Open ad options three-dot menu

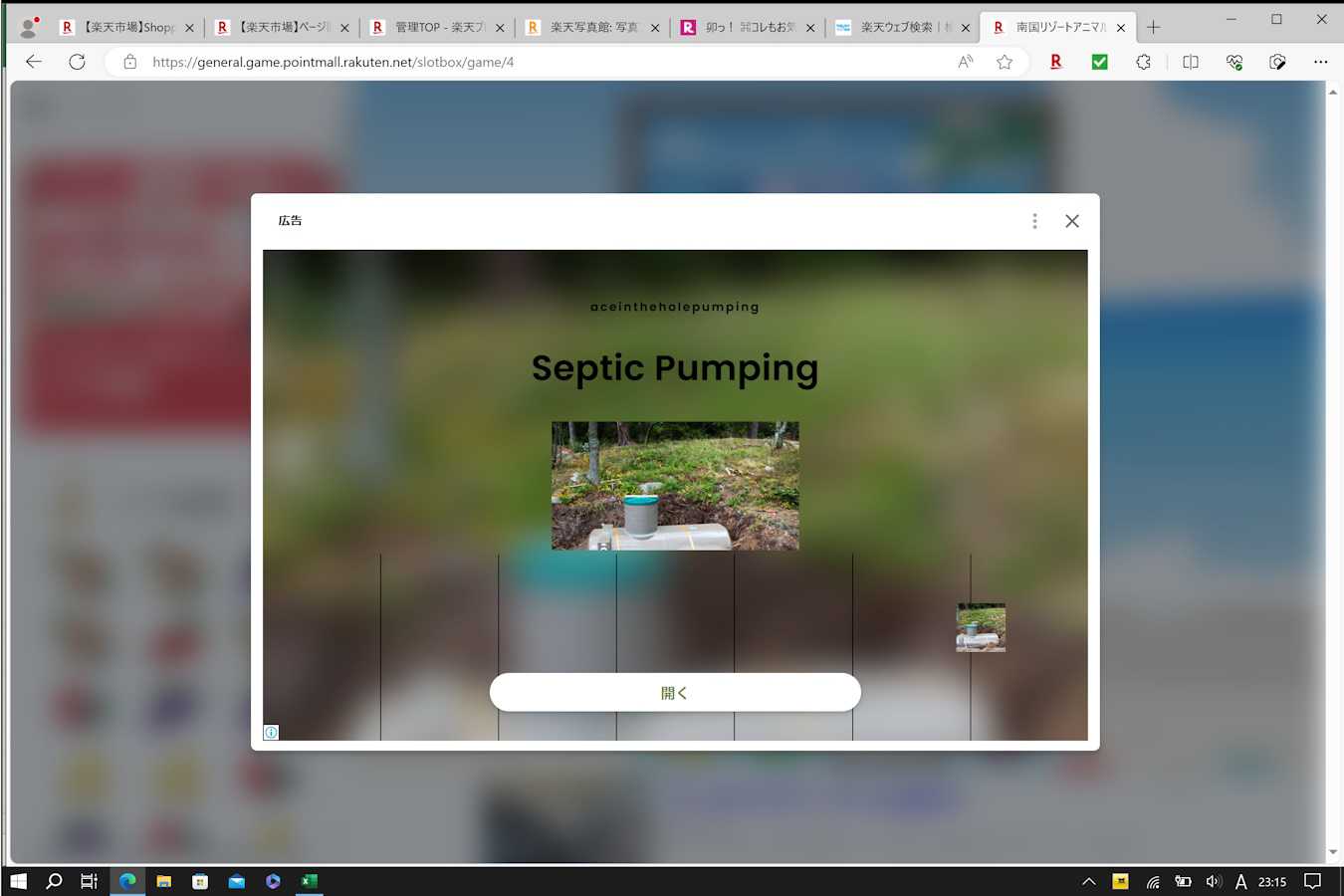coord(1034,221)
